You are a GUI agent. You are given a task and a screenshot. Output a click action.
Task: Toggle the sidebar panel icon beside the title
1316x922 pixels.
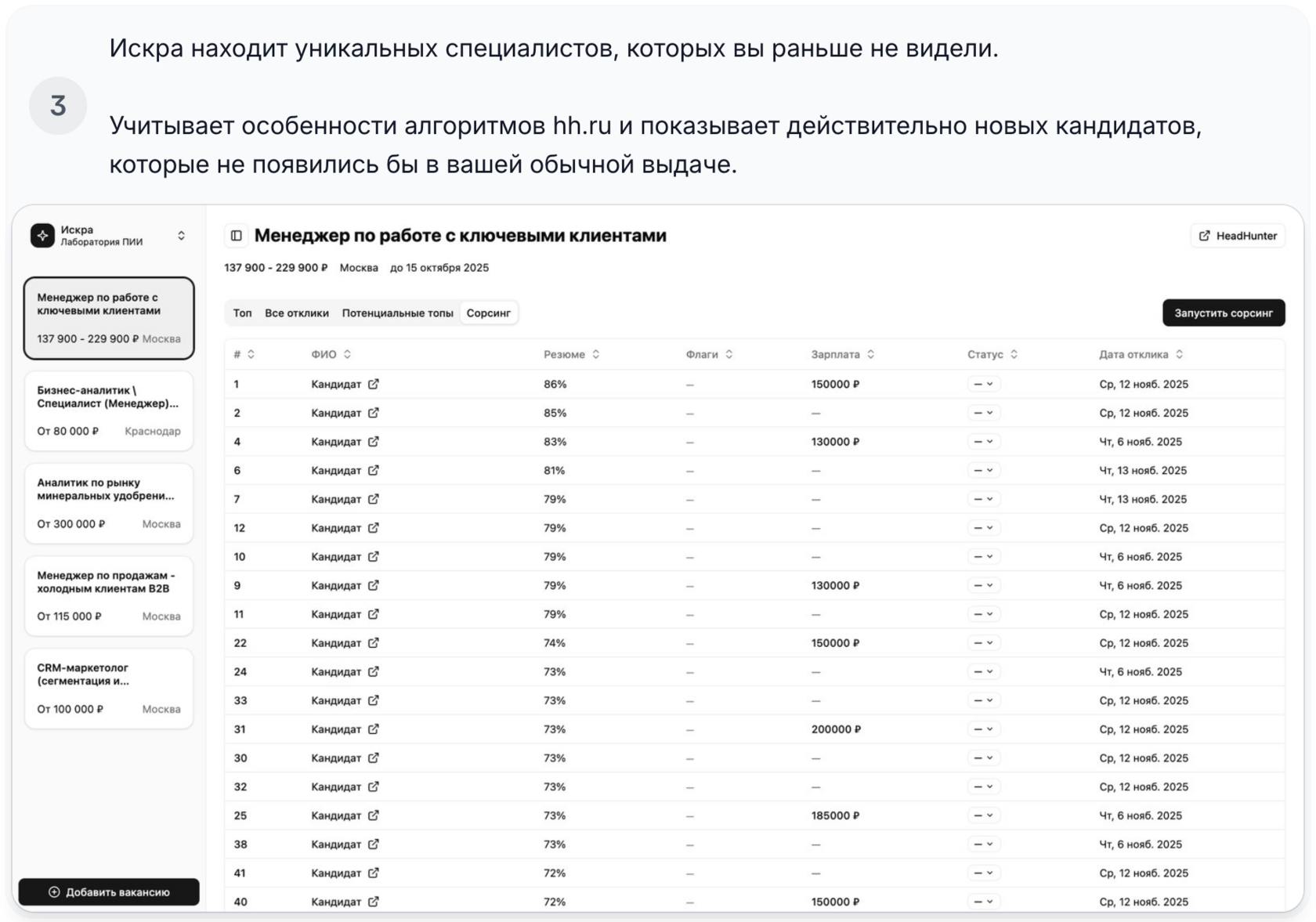coord(237,236)
